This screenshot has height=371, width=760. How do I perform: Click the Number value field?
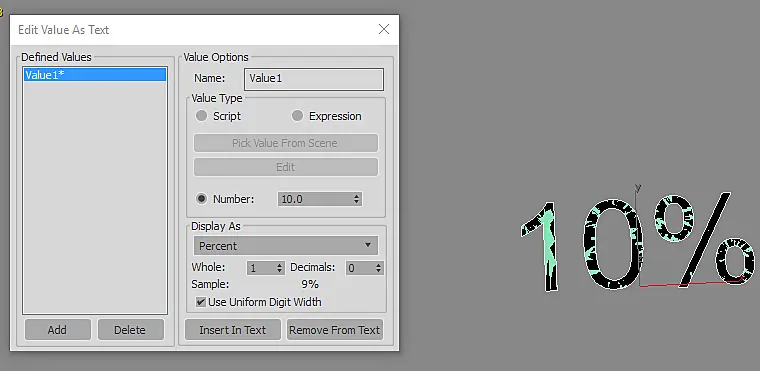click(315, 199)
